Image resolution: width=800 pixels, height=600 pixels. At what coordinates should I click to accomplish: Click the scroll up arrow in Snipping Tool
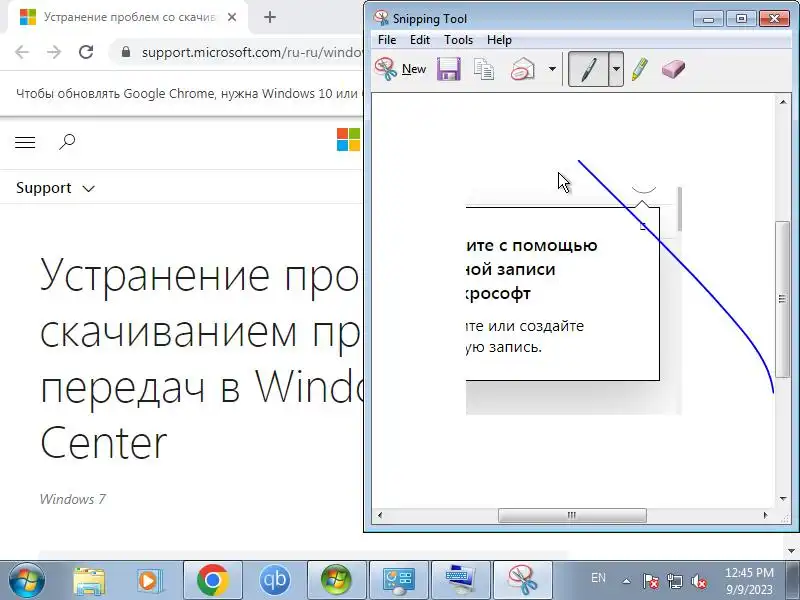click(783, 102)
